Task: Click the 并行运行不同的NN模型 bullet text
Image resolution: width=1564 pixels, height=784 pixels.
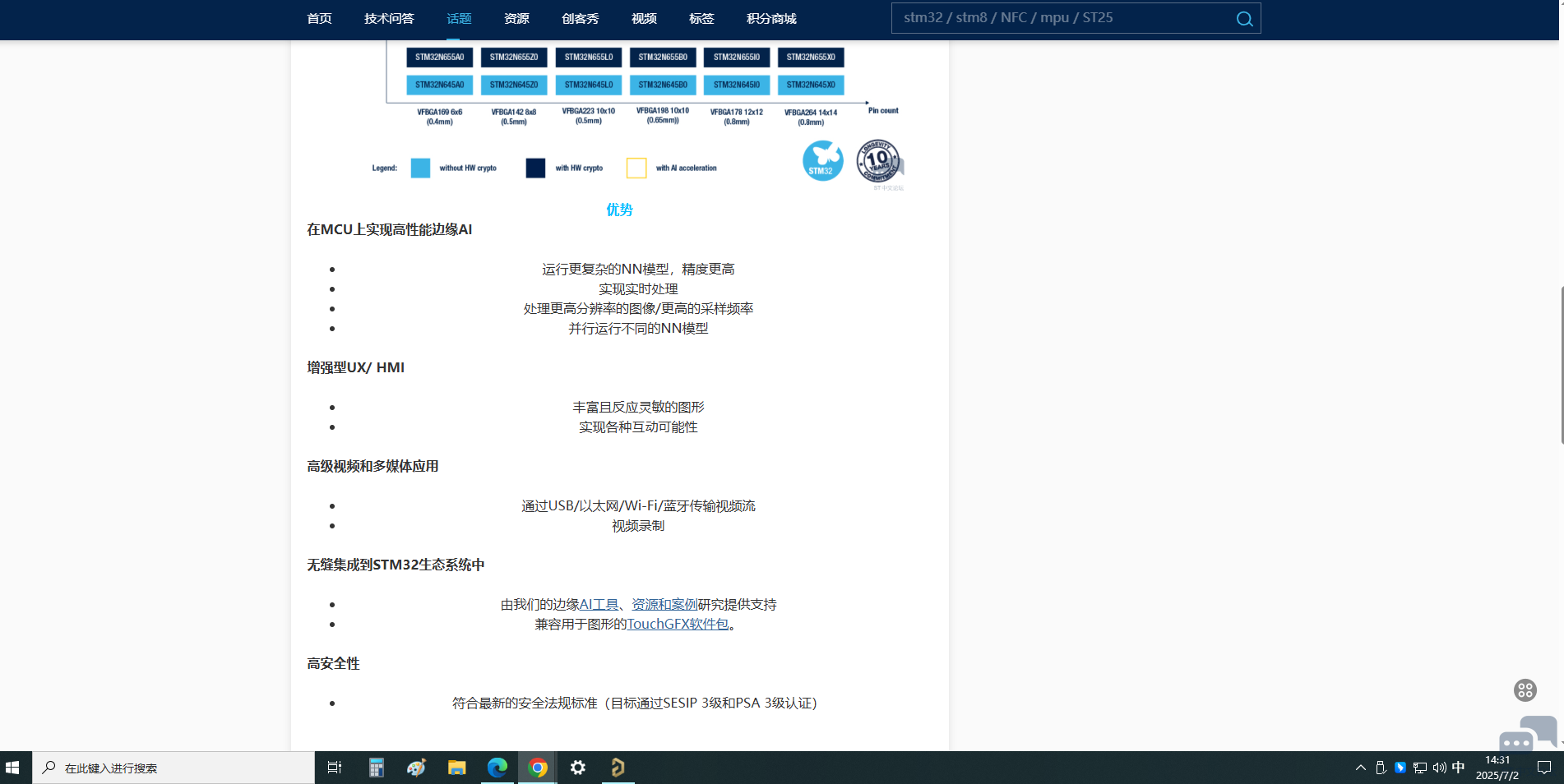Action: (638, 328)
